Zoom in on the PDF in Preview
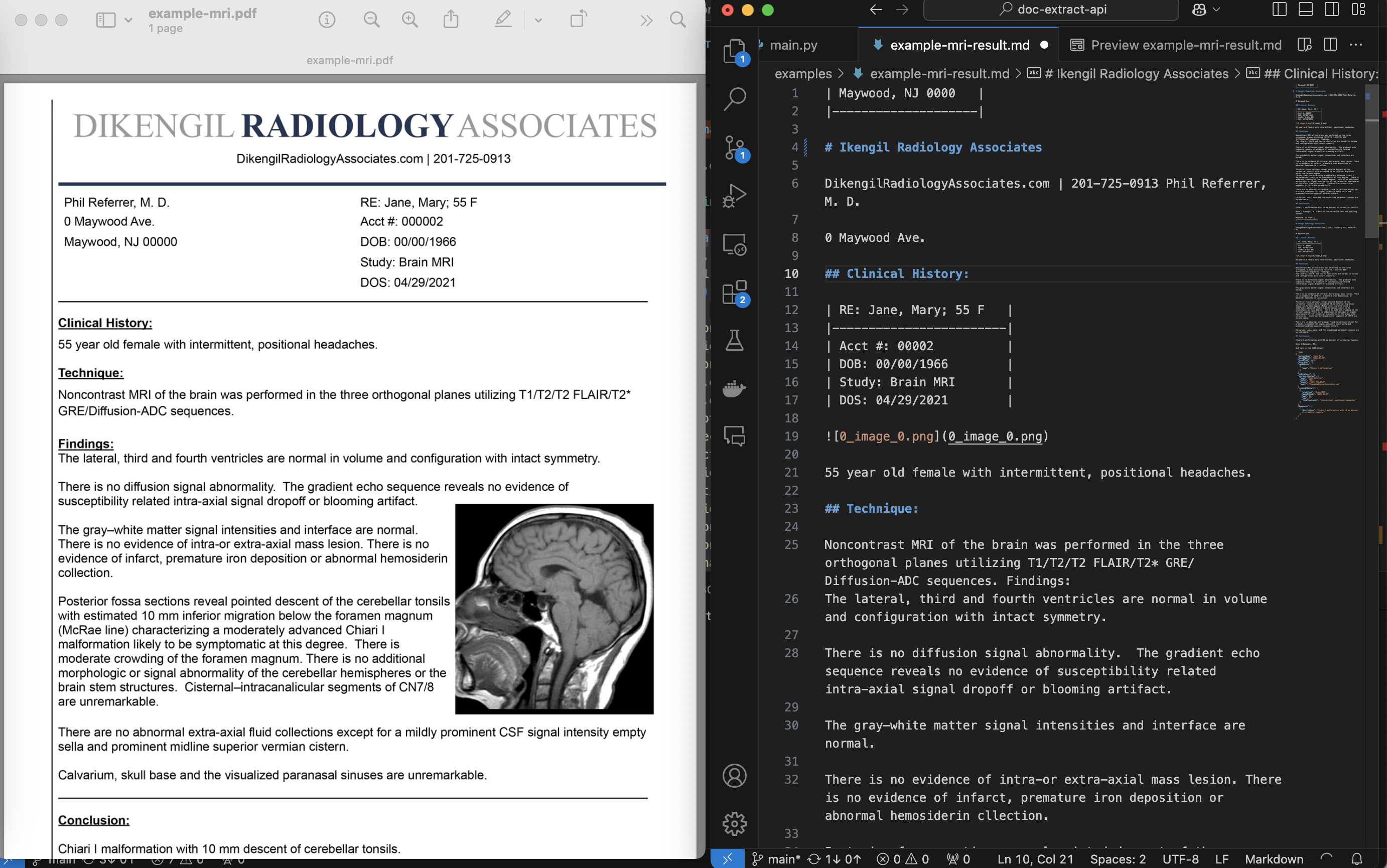 pyautogui.click(x=409, y=19)
